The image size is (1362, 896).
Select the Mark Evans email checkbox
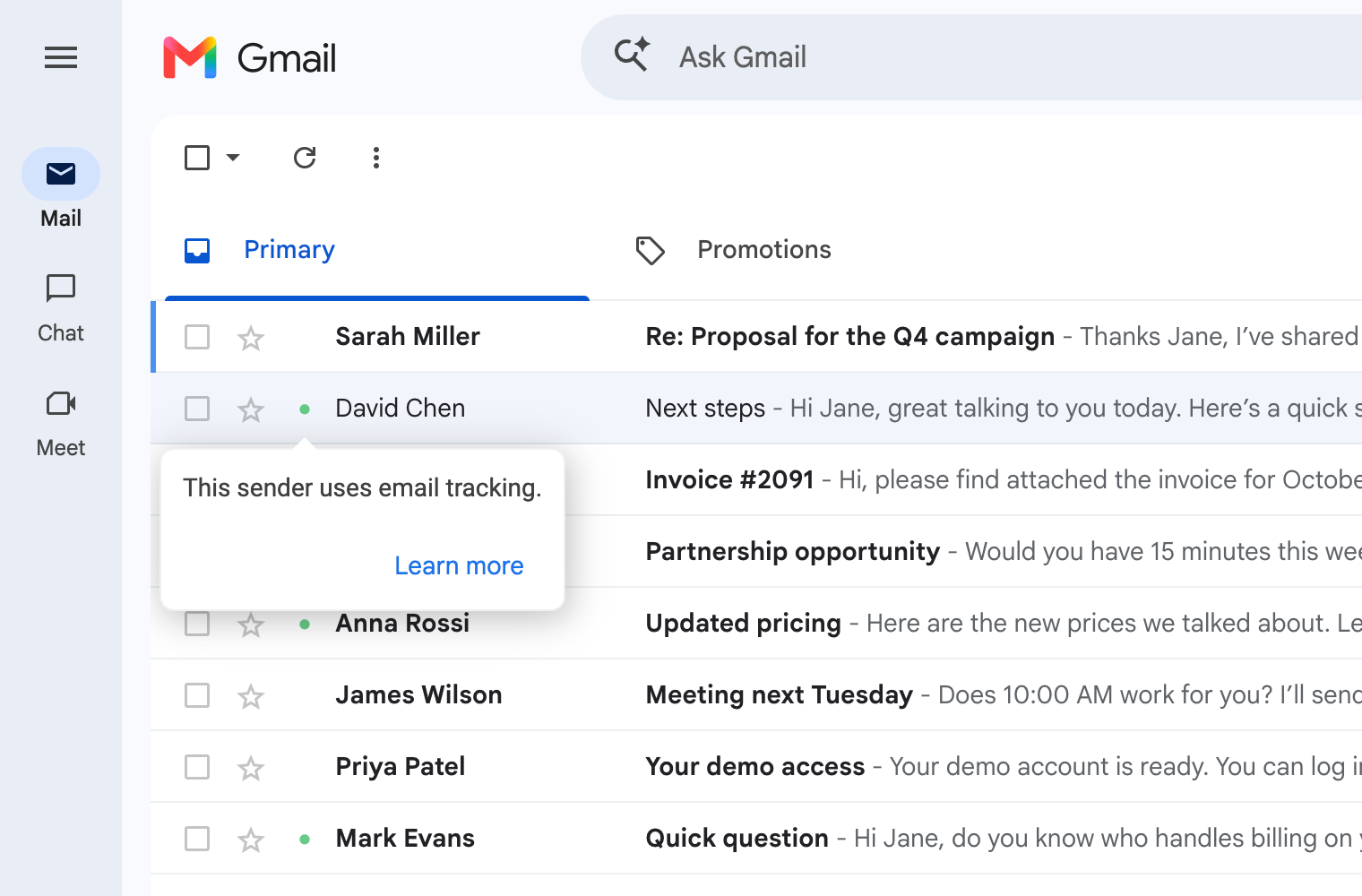tap(197, 839)
